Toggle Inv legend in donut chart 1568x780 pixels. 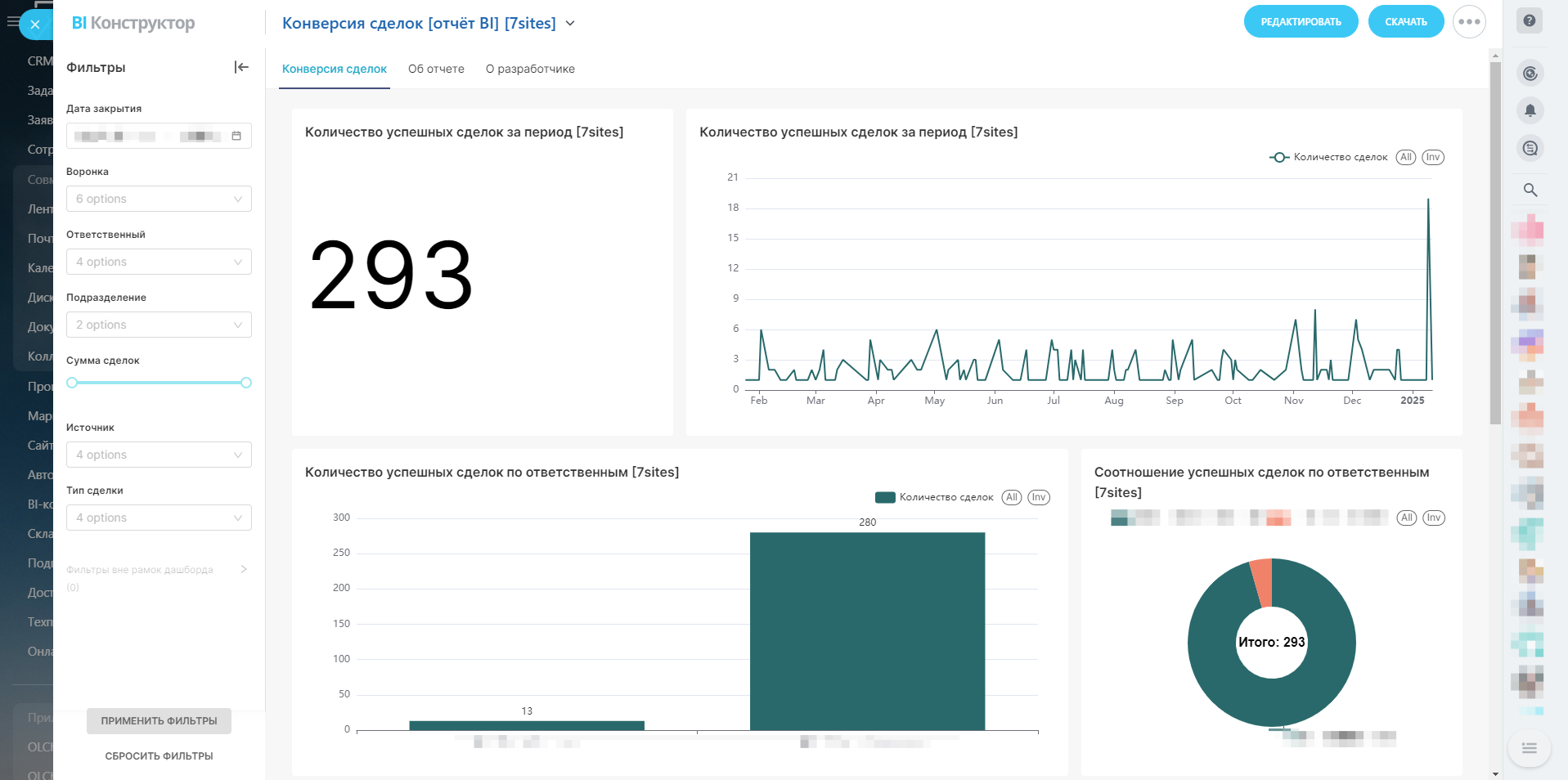[1434, 518]
